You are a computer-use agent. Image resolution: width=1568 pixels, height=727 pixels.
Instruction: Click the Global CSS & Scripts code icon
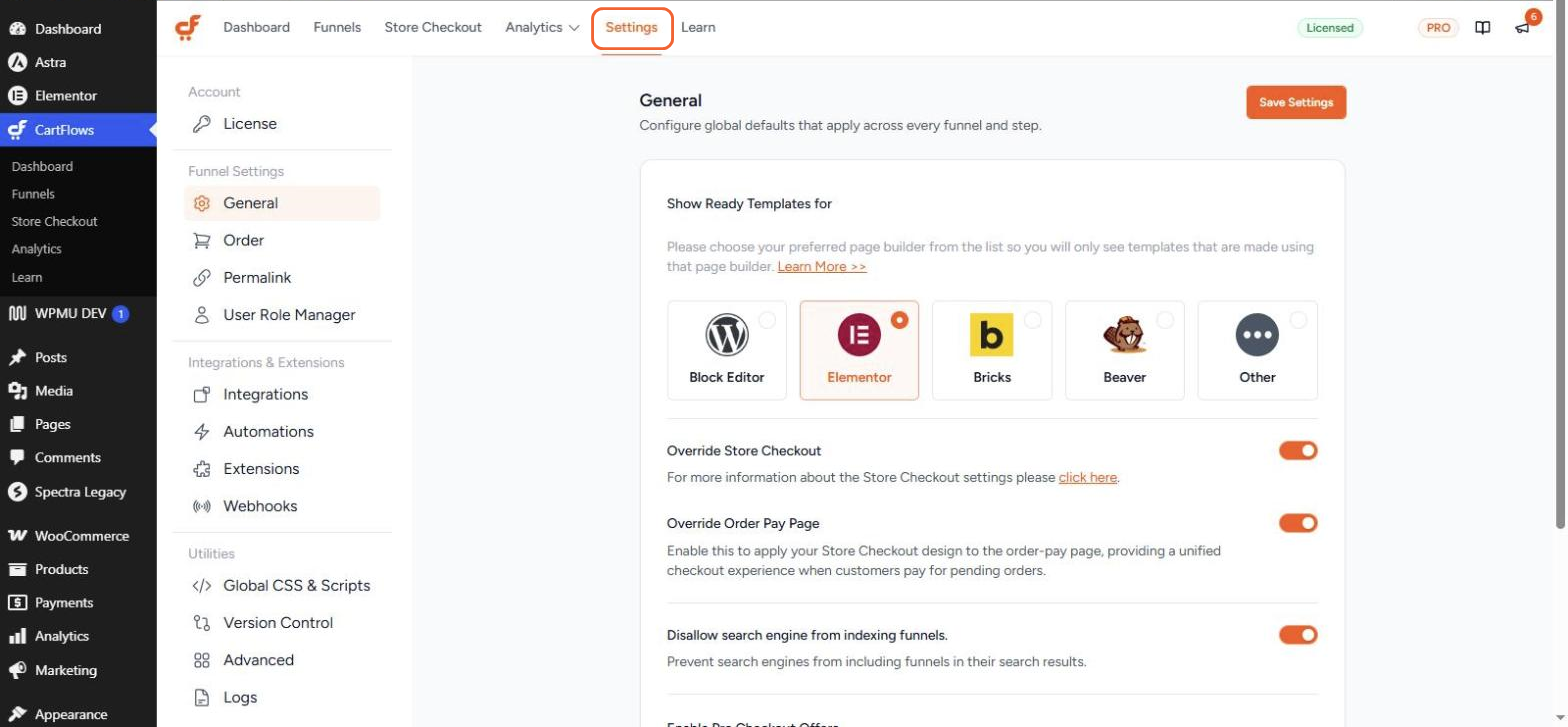[x=202, y=586]
